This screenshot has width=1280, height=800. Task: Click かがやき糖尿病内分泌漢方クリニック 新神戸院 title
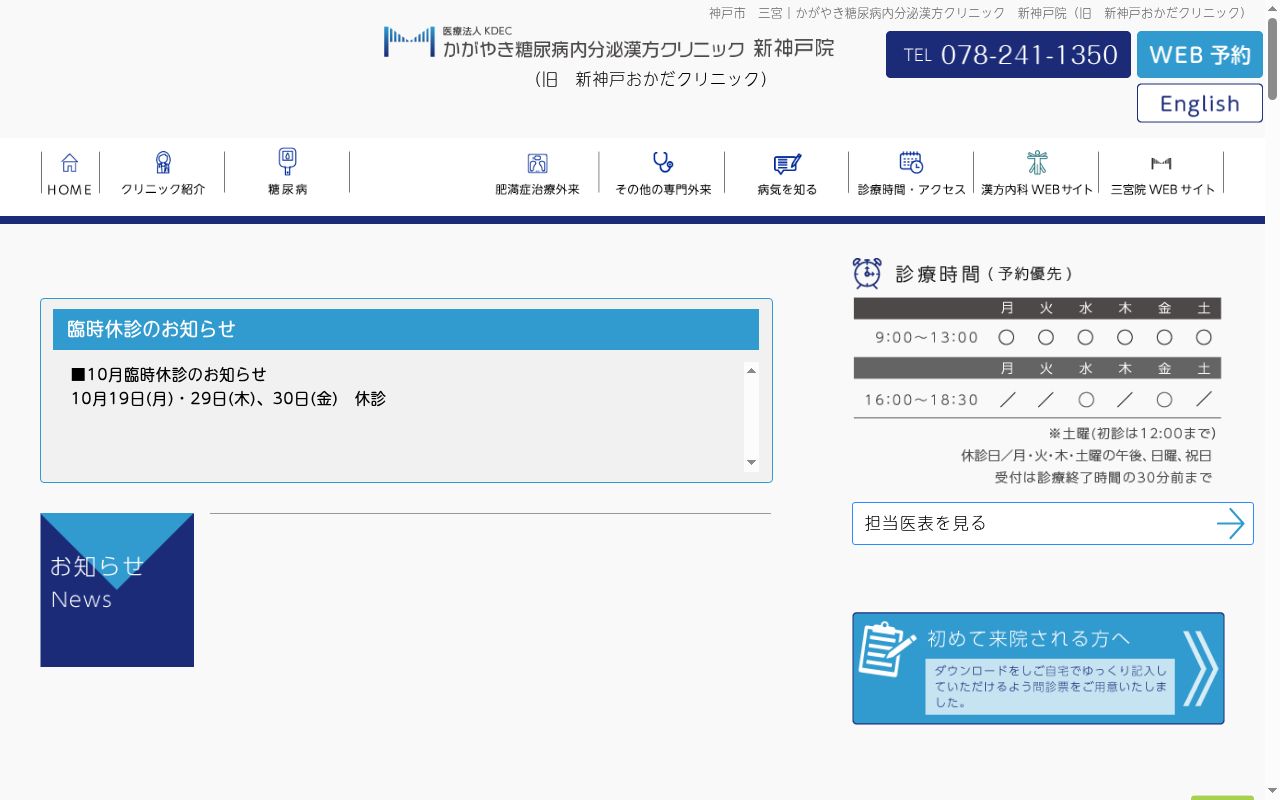[638, 49]
